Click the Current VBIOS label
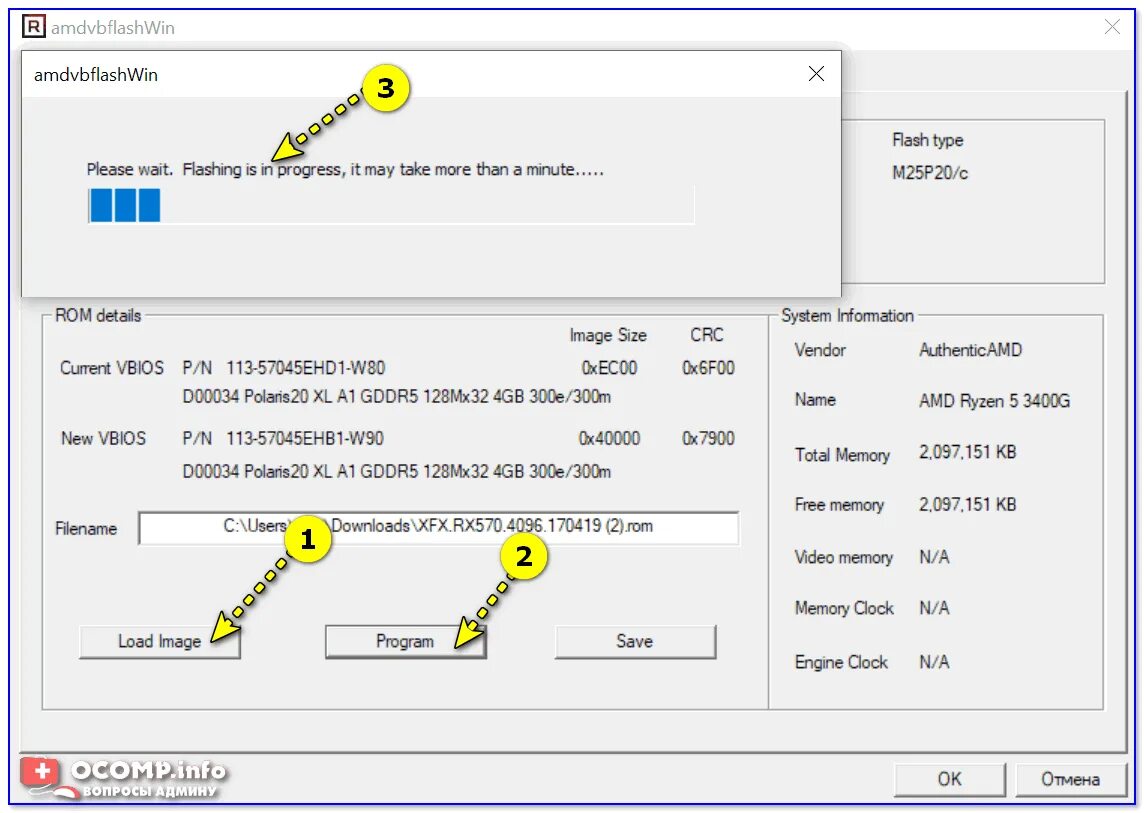This screenshot has height=813, width=1144. pos(112,368)
